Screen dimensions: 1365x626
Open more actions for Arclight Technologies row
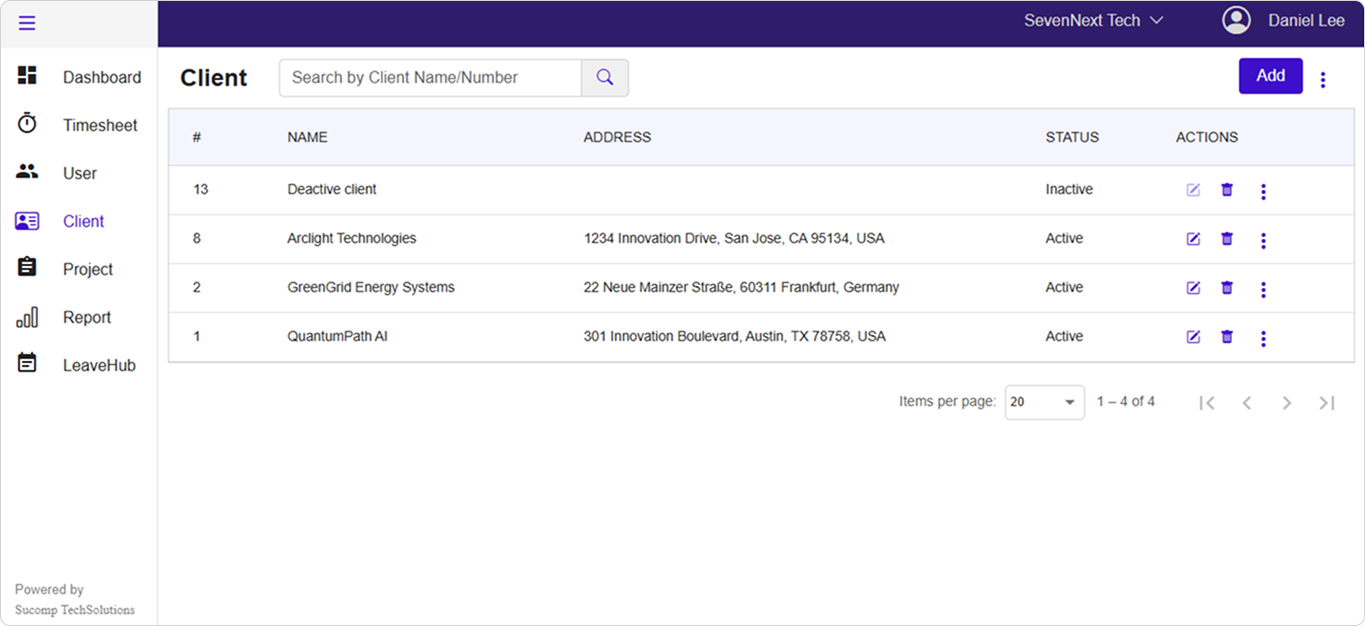[1263, 240]
